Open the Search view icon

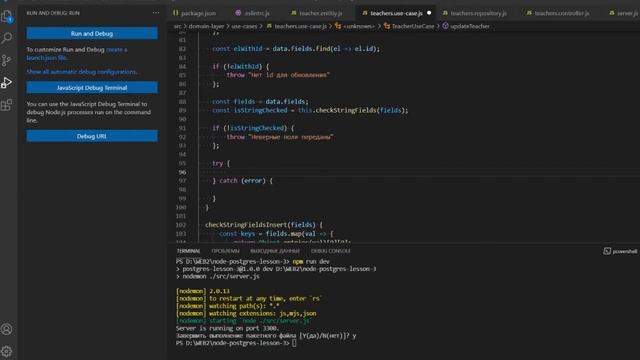point(7,38)
